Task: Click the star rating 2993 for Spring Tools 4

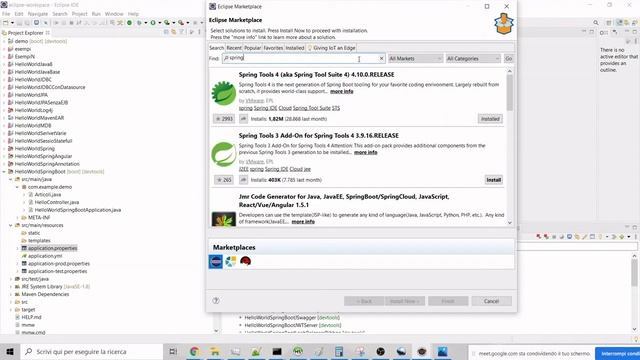Action: coord(224,119)
